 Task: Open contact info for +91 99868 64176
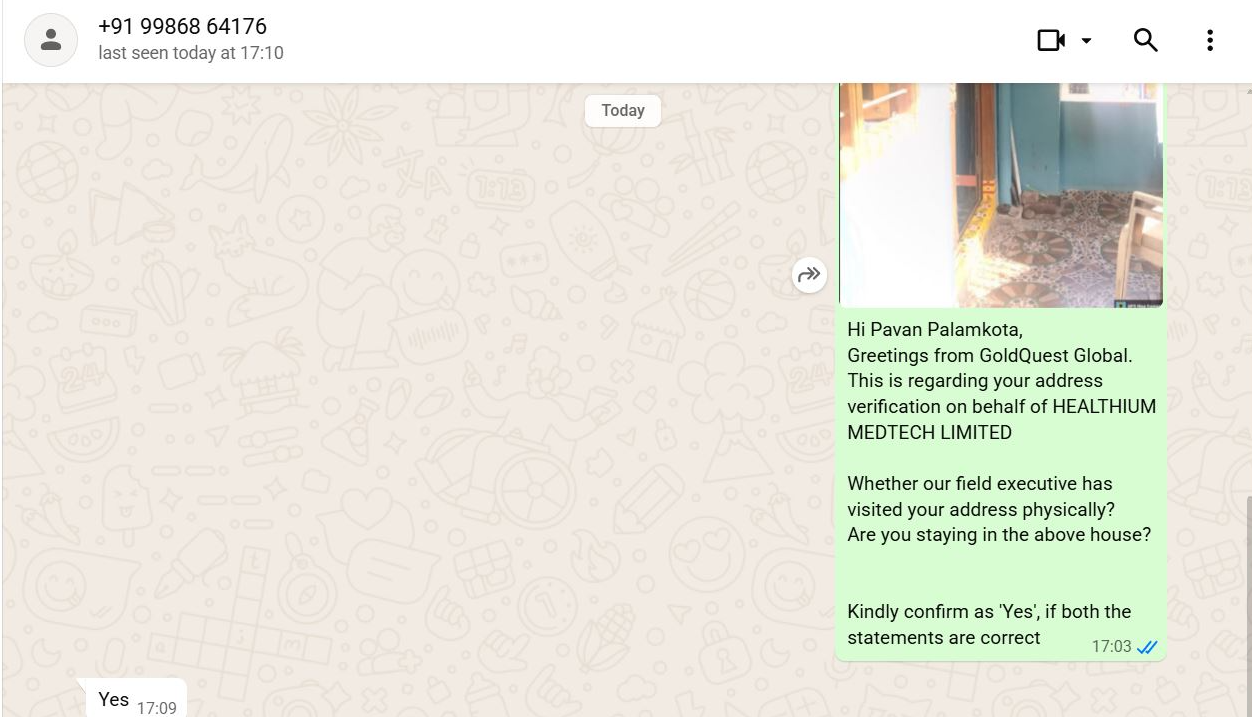coord(182,27)
